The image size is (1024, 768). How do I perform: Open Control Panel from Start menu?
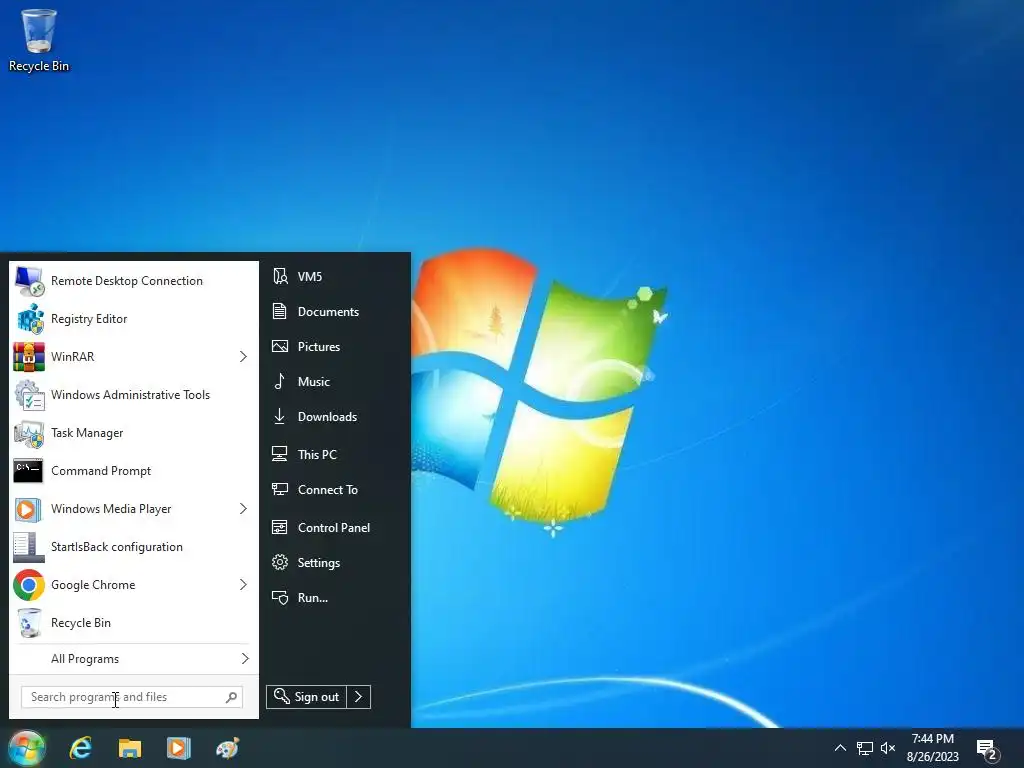point(335,528)
